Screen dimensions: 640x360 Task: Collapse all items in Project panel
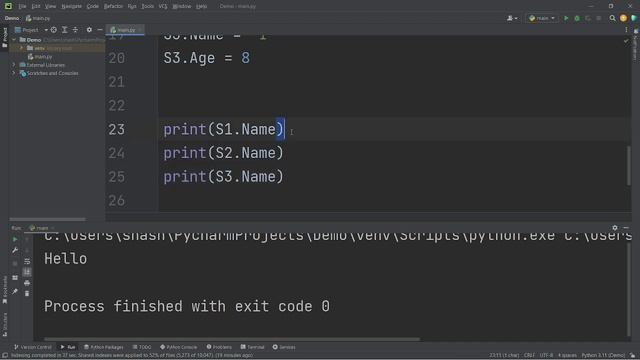click(75, 30)
